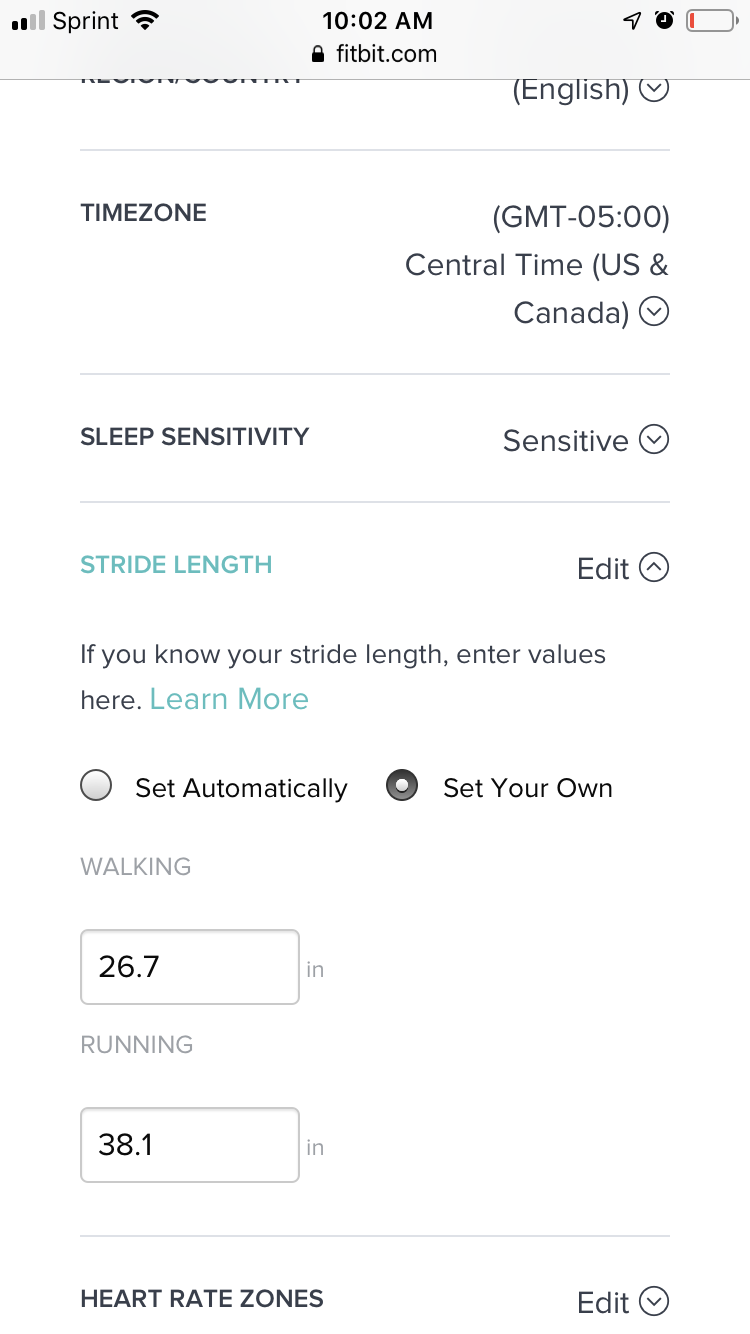Click Edit next to Stride Length
The image size is (750, 1334).
pos(603,569)
